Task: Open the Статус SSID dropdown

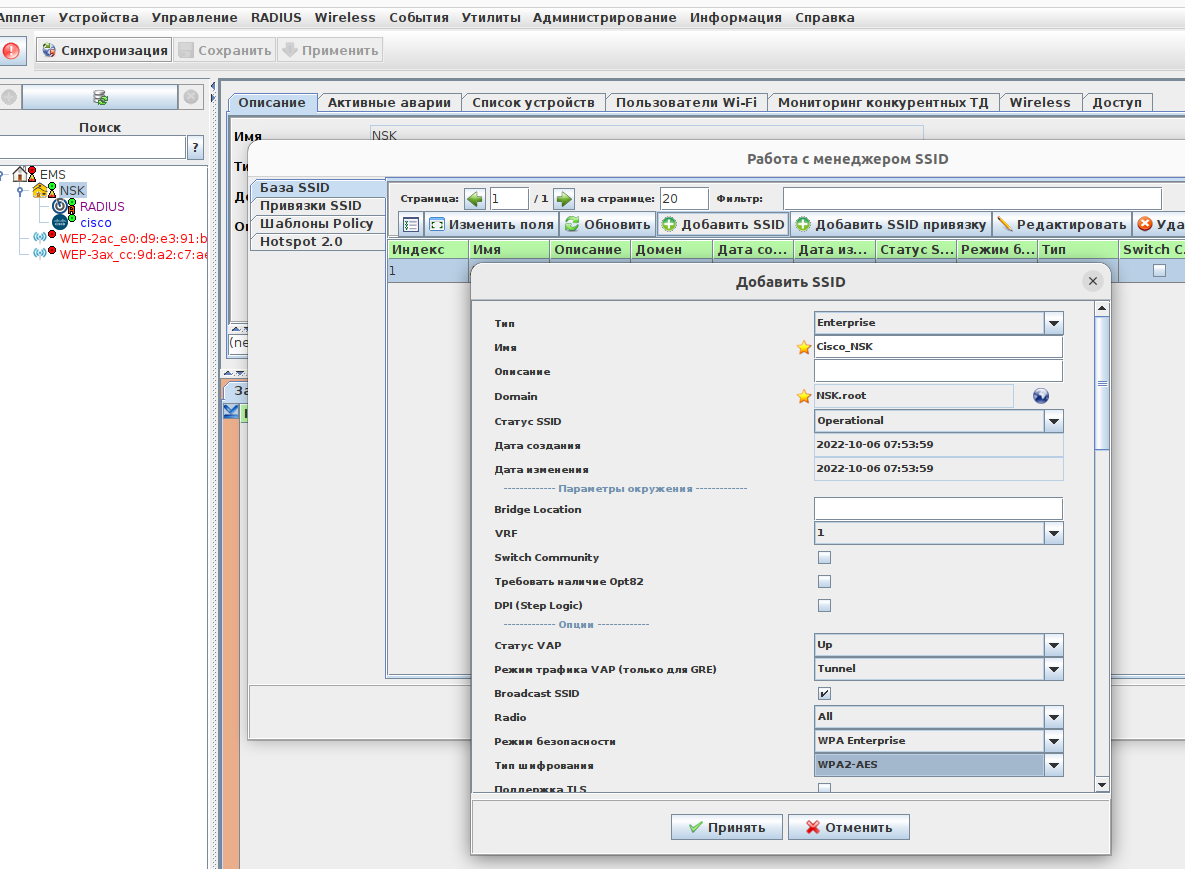Action: point(1053,422)
